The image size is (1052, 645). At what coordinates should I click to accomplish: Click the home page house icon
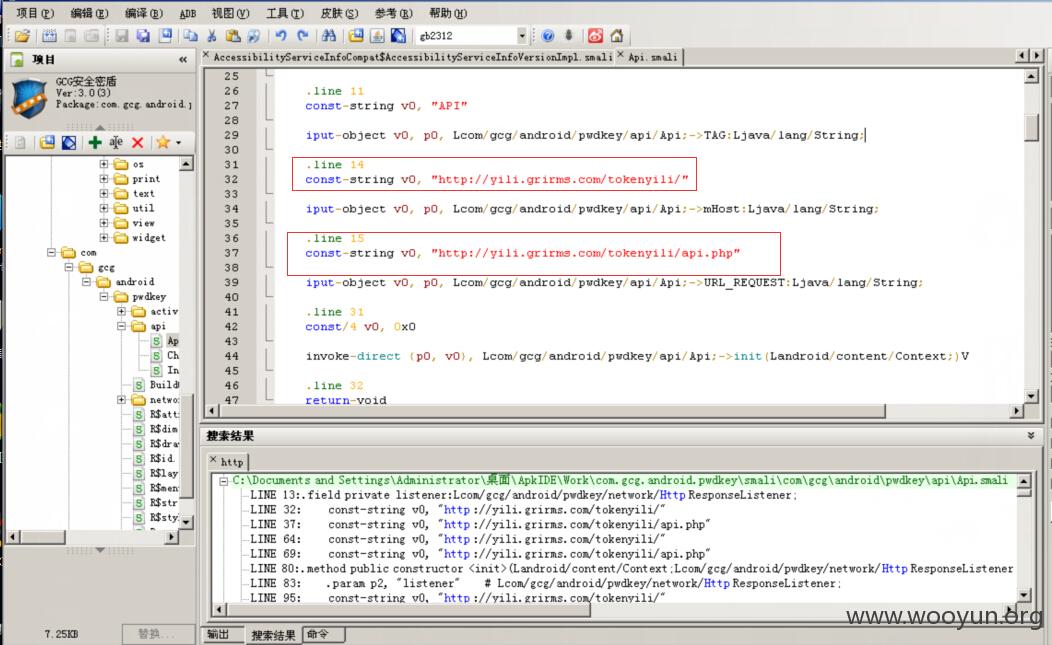coord(617,36)
